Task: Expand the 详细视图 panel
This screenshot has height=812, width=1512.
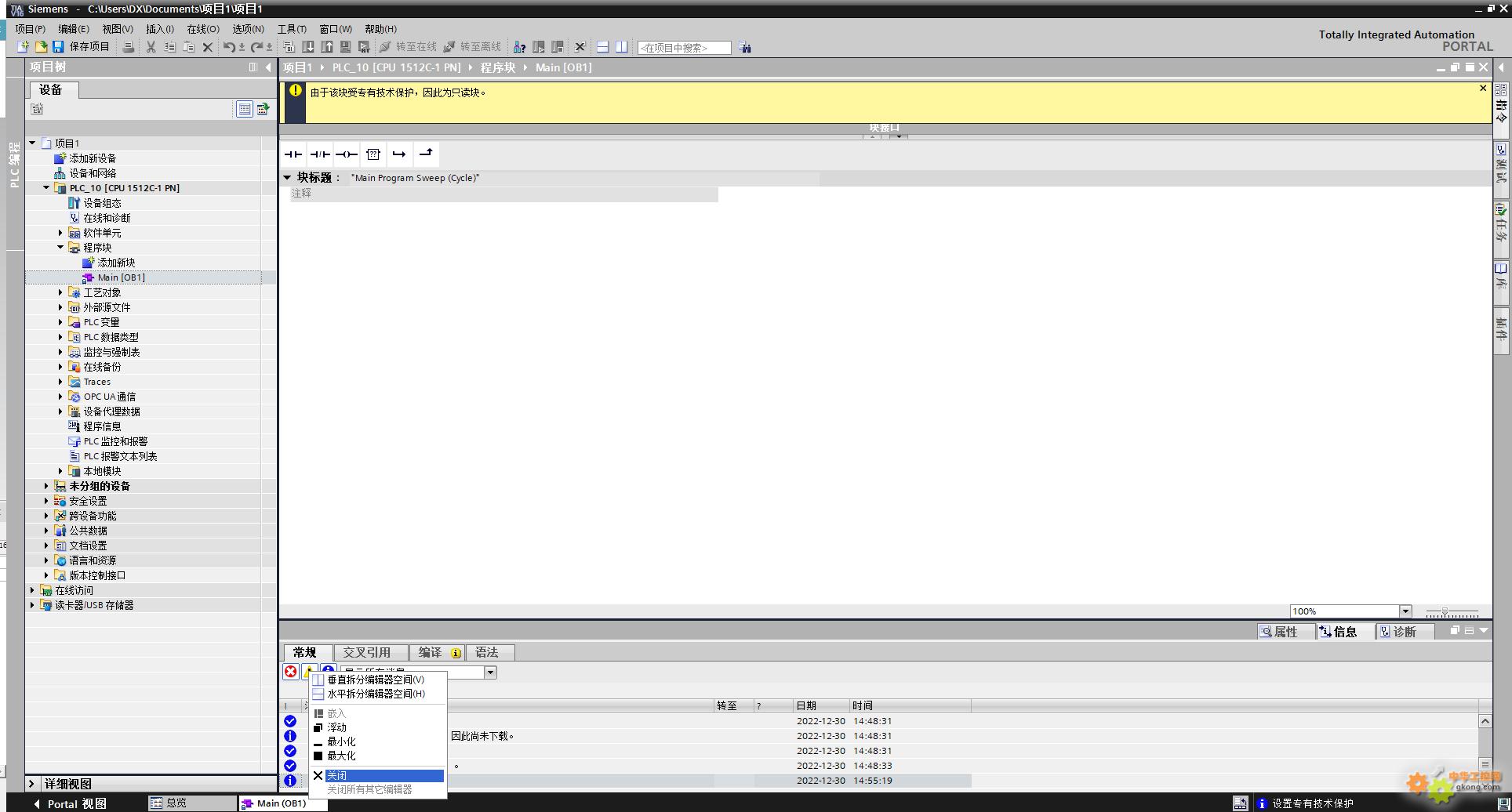Action: pyautogui.click(x=32, y=784)
